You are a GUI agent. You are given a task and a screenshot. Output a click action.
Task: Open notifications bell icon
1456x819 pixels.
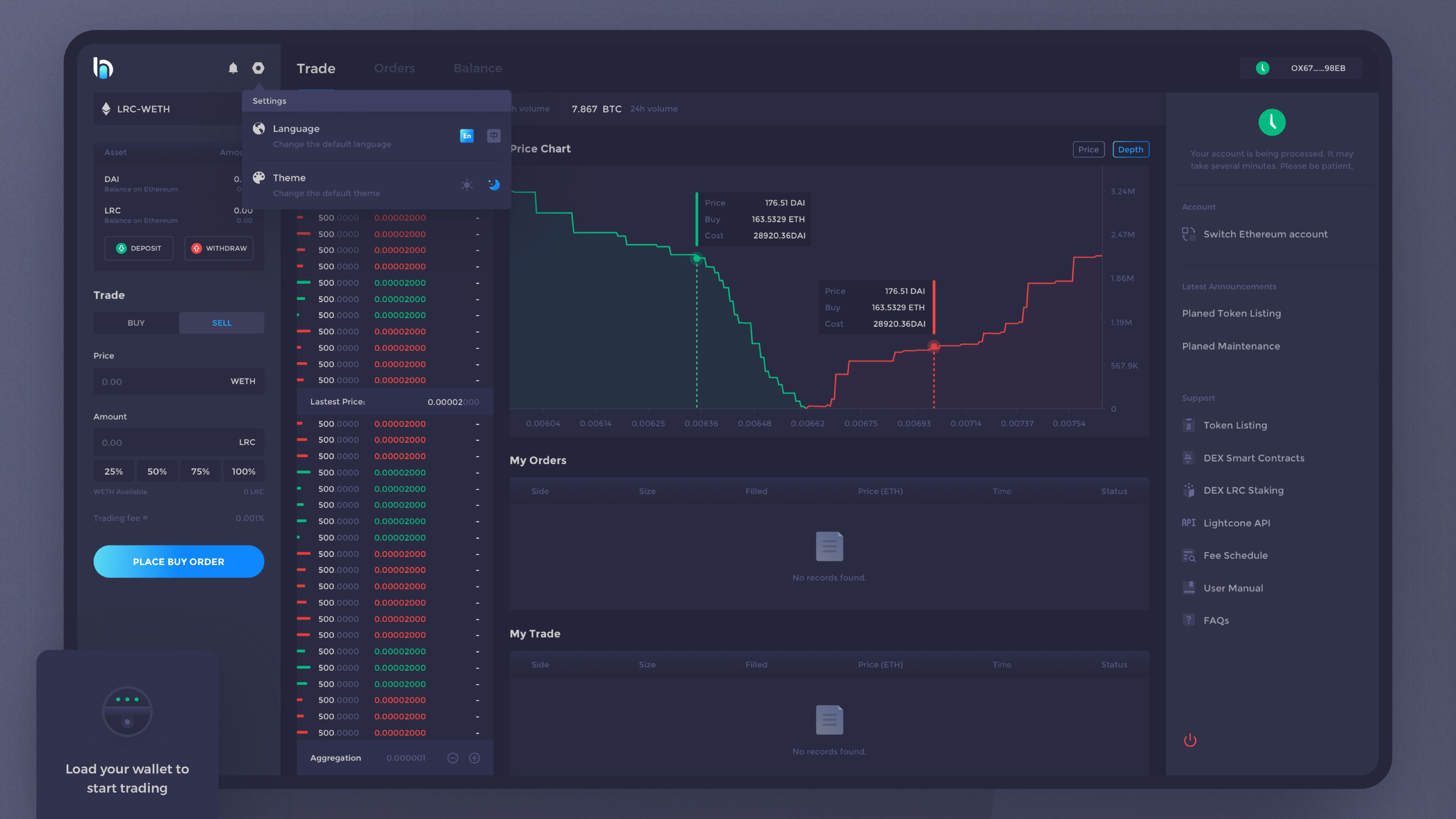(x=233, y=68)
